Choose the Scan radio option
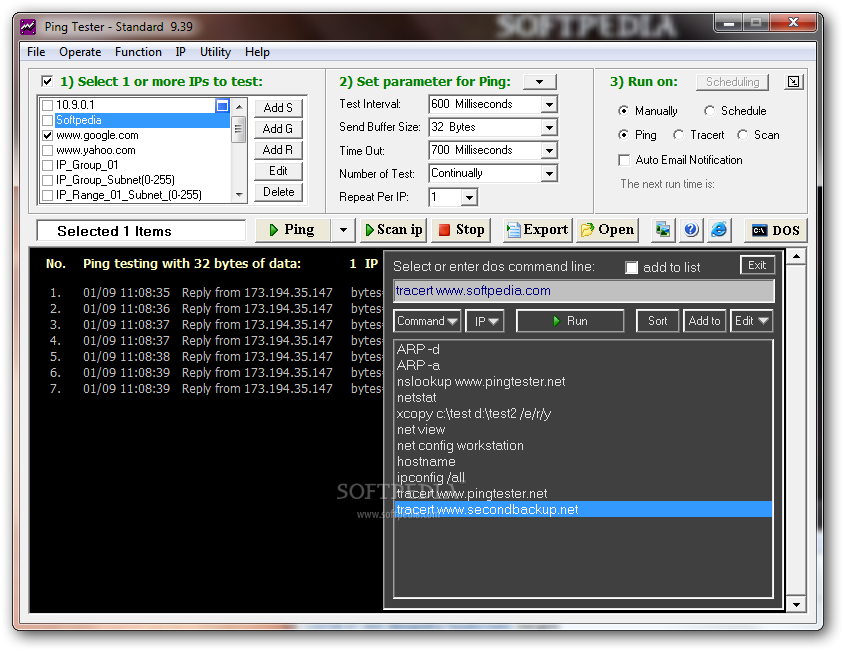 (743, 135)
